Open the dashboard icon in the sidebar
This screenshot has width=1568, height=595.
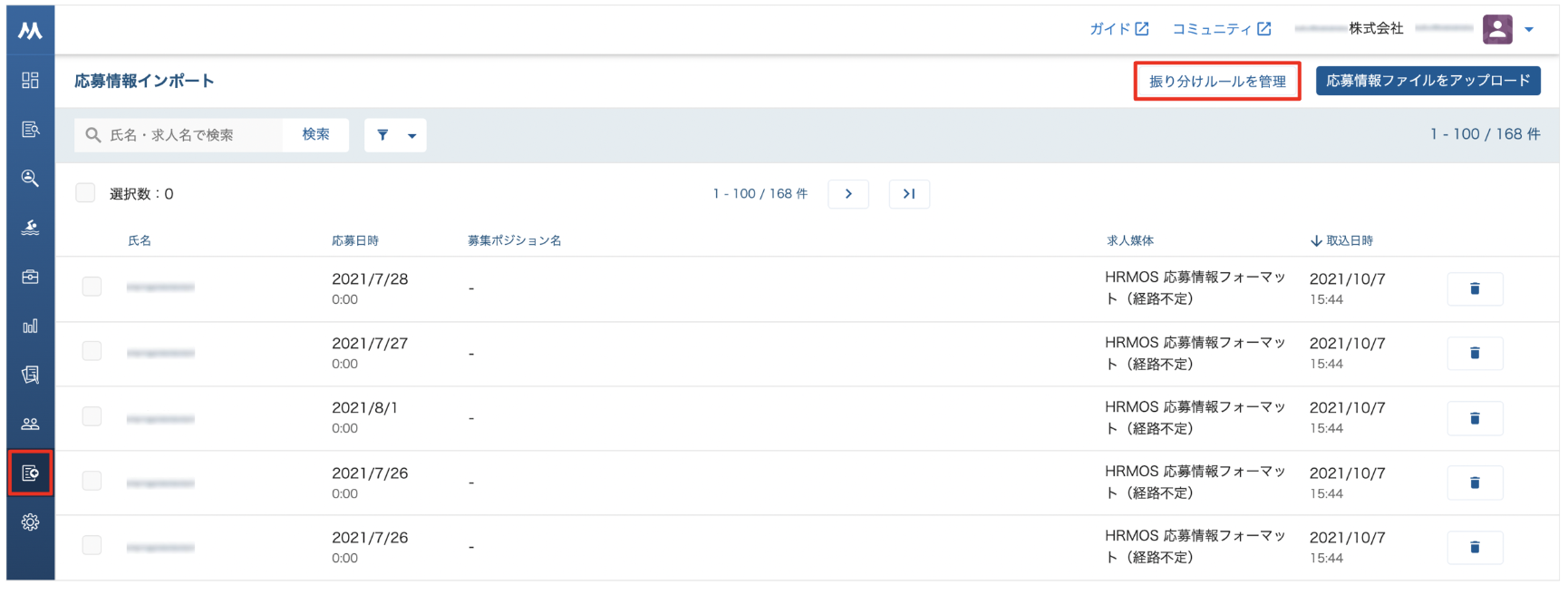click(30, 80)
